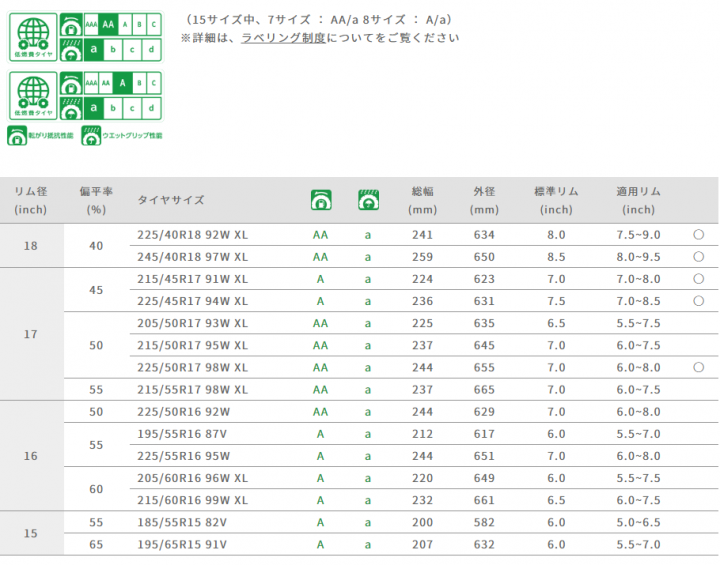The width and height of the screenshot is (720, 565).
Task: Click the globe low-fuel tire icon in the A label
Action: tap(33, 96)
